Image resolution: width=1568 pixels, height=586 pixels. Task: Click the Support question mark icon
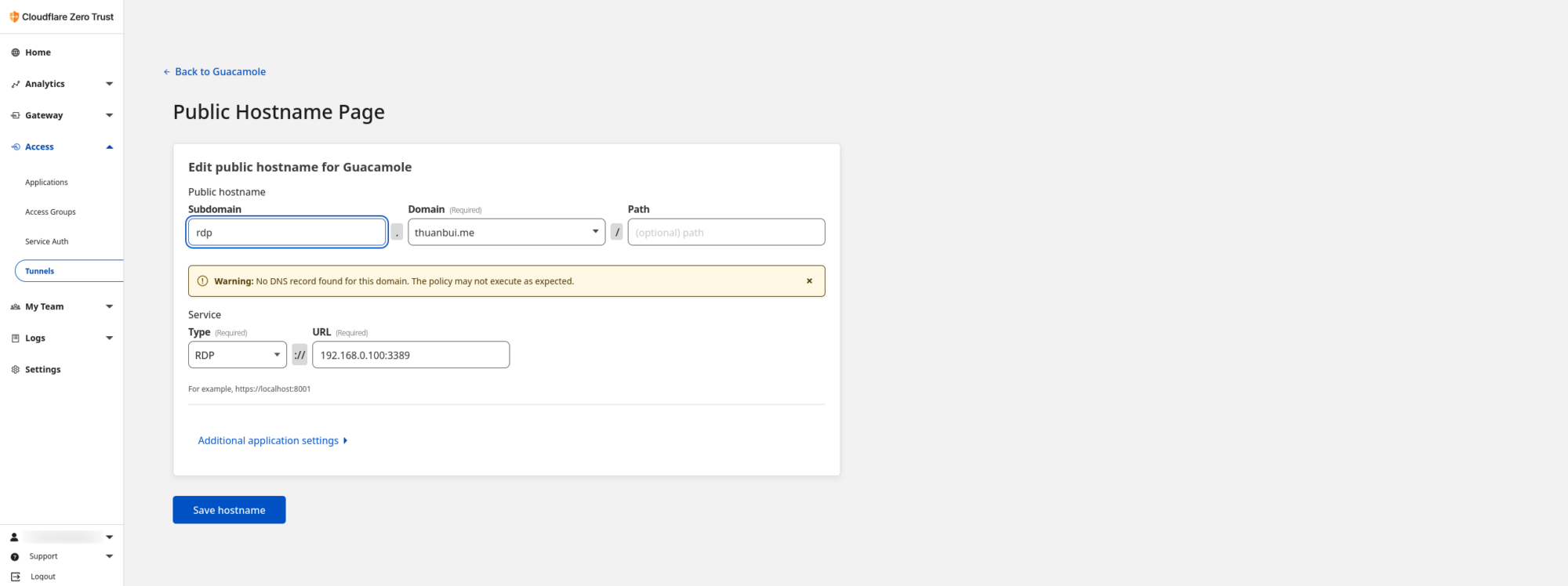click(15, 556)
